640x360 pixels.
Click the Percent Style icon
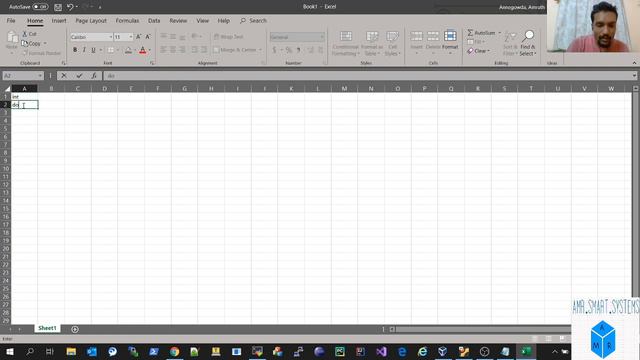click(x=289, y=50)
